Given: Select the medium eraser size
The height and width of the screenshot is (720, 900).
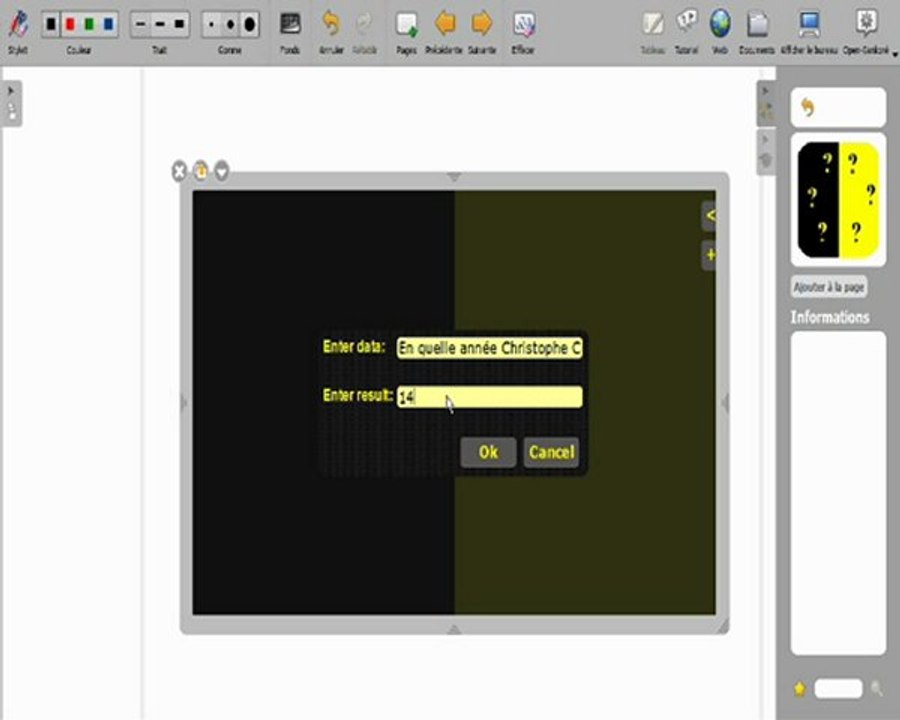Looking at the screenshot, I should 230,24.
